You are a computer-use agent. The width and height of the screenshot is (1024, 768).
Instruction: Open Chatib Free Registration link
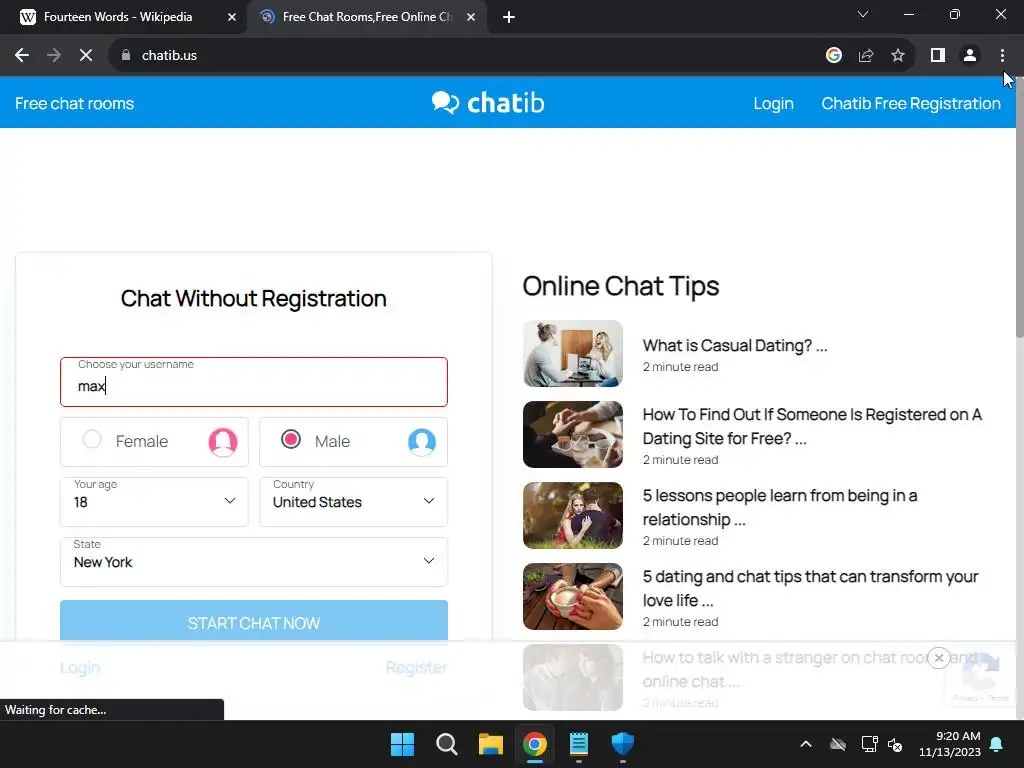[x=910, y=103]
